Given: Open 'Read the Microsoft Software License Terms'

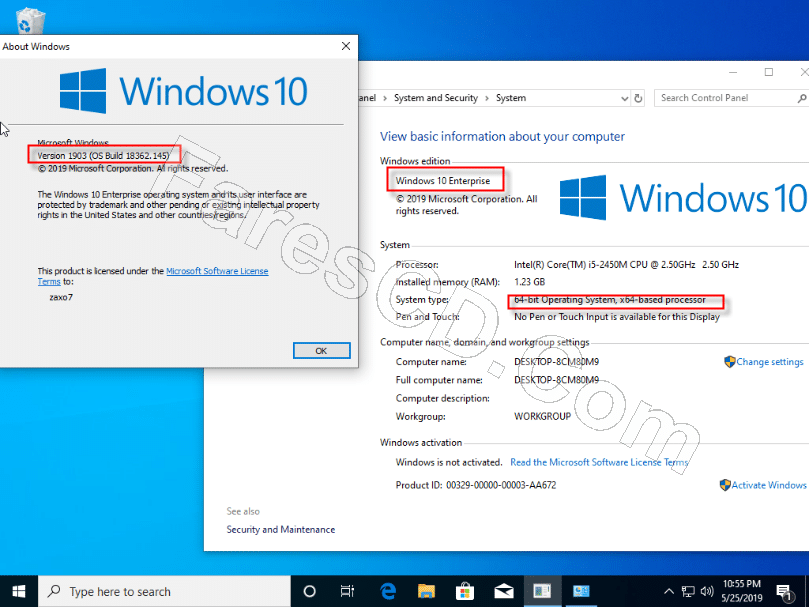Looking at the screenshot, I should pyautogui.click(x=599, y=462).
